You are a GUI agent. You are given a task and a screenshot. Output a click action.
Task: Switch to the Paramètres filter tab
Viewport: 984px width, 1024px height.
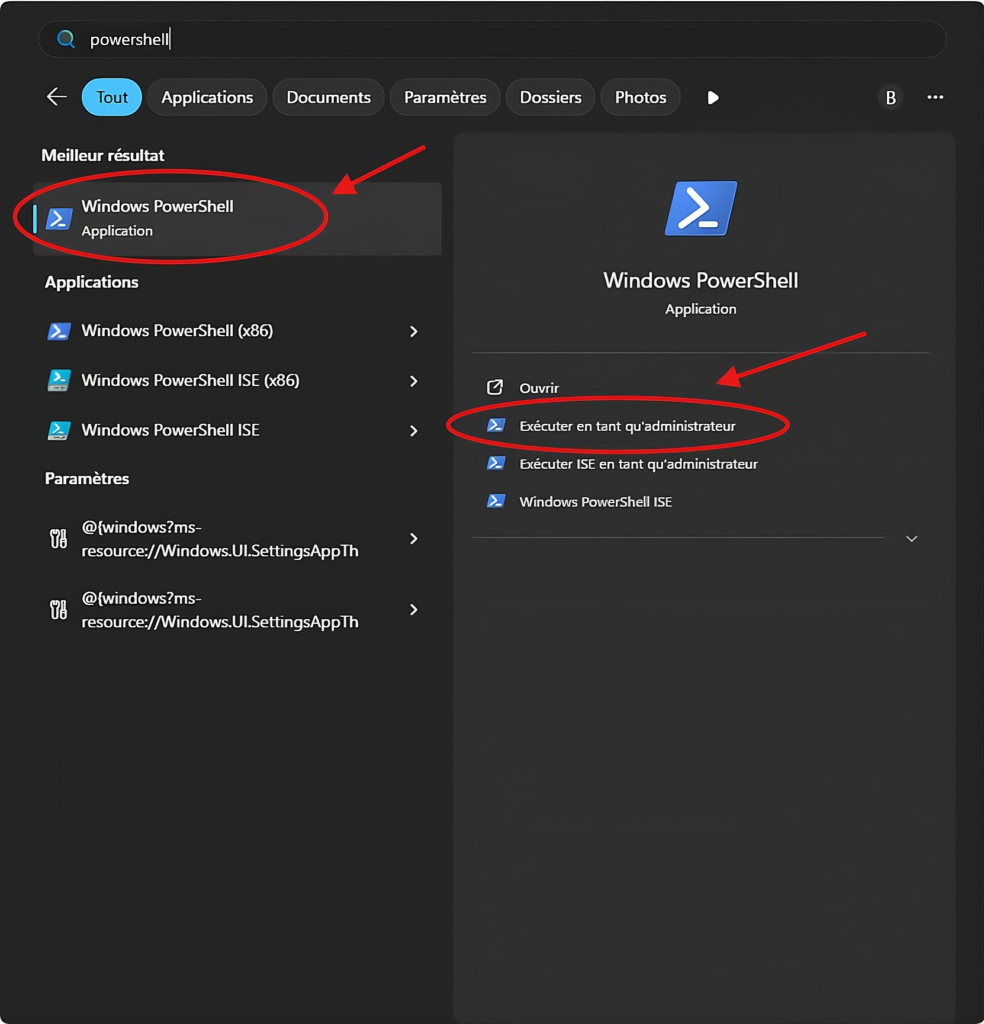pos(445,97)
